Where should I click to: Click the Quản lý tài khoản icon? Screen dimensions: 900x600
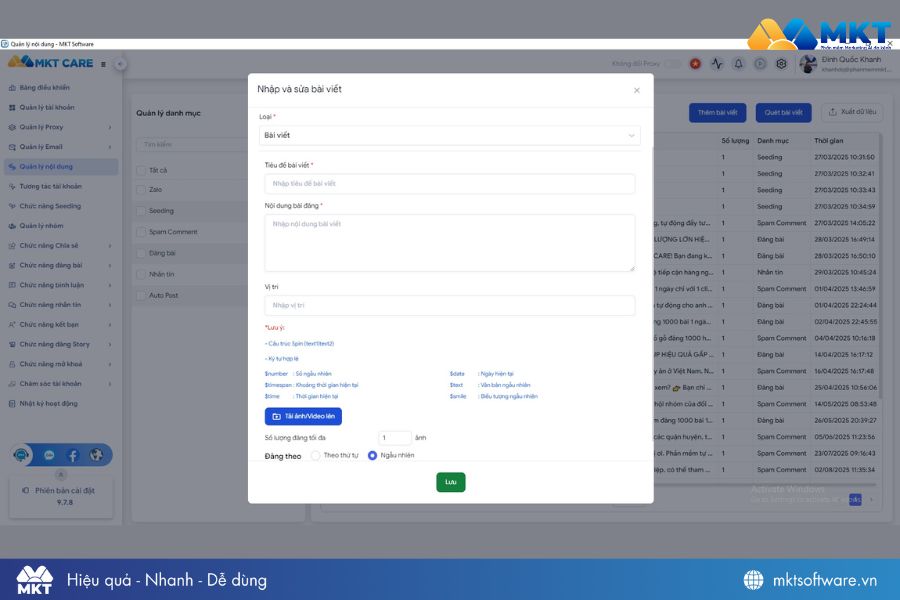[12, 107]
